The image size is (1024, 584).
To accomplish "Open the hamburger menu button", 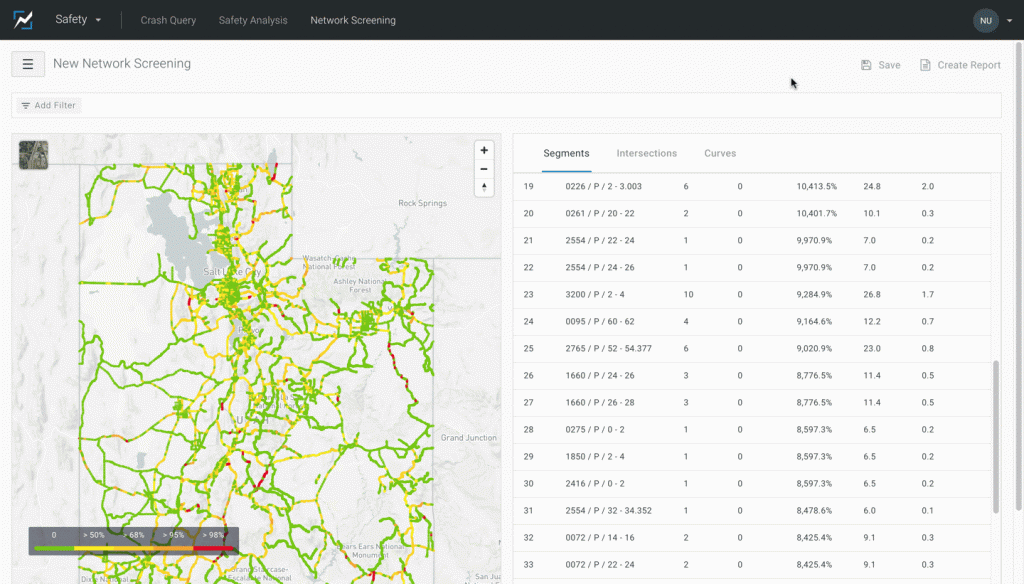I will point(28,64).
